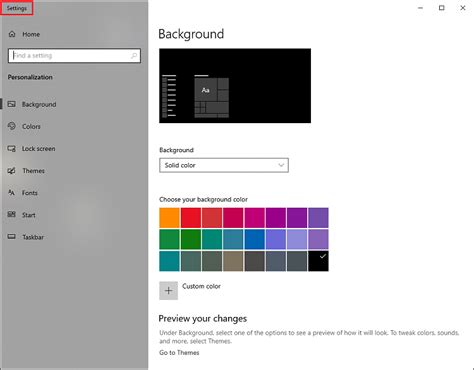Open the Lock screen page
This screenshot has height=370, width=474.
click(74, 149)
